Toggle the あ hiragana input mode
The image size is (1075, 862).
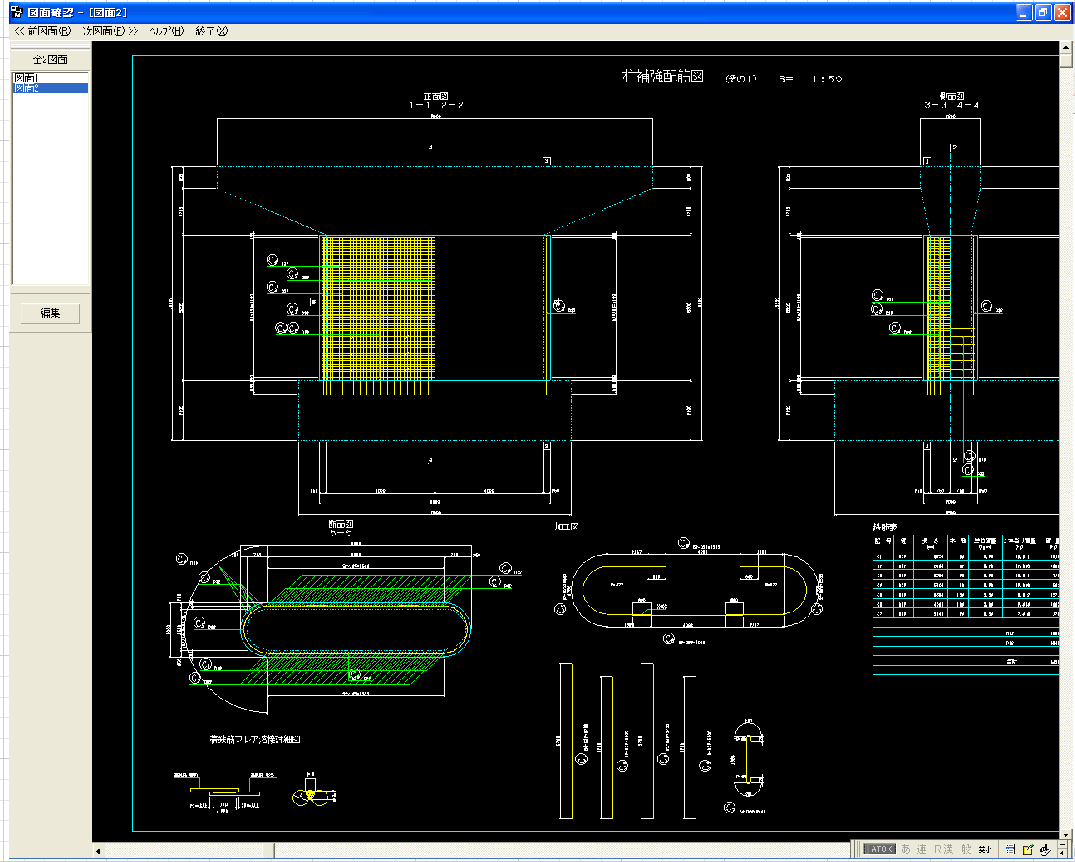point(907,849)
